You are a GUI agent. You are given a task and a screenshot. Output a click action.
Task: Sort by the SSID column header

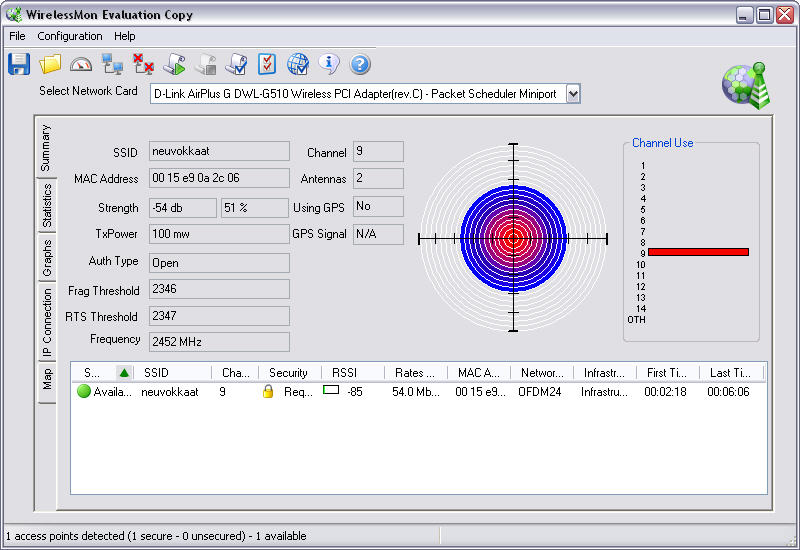point(171,373)
